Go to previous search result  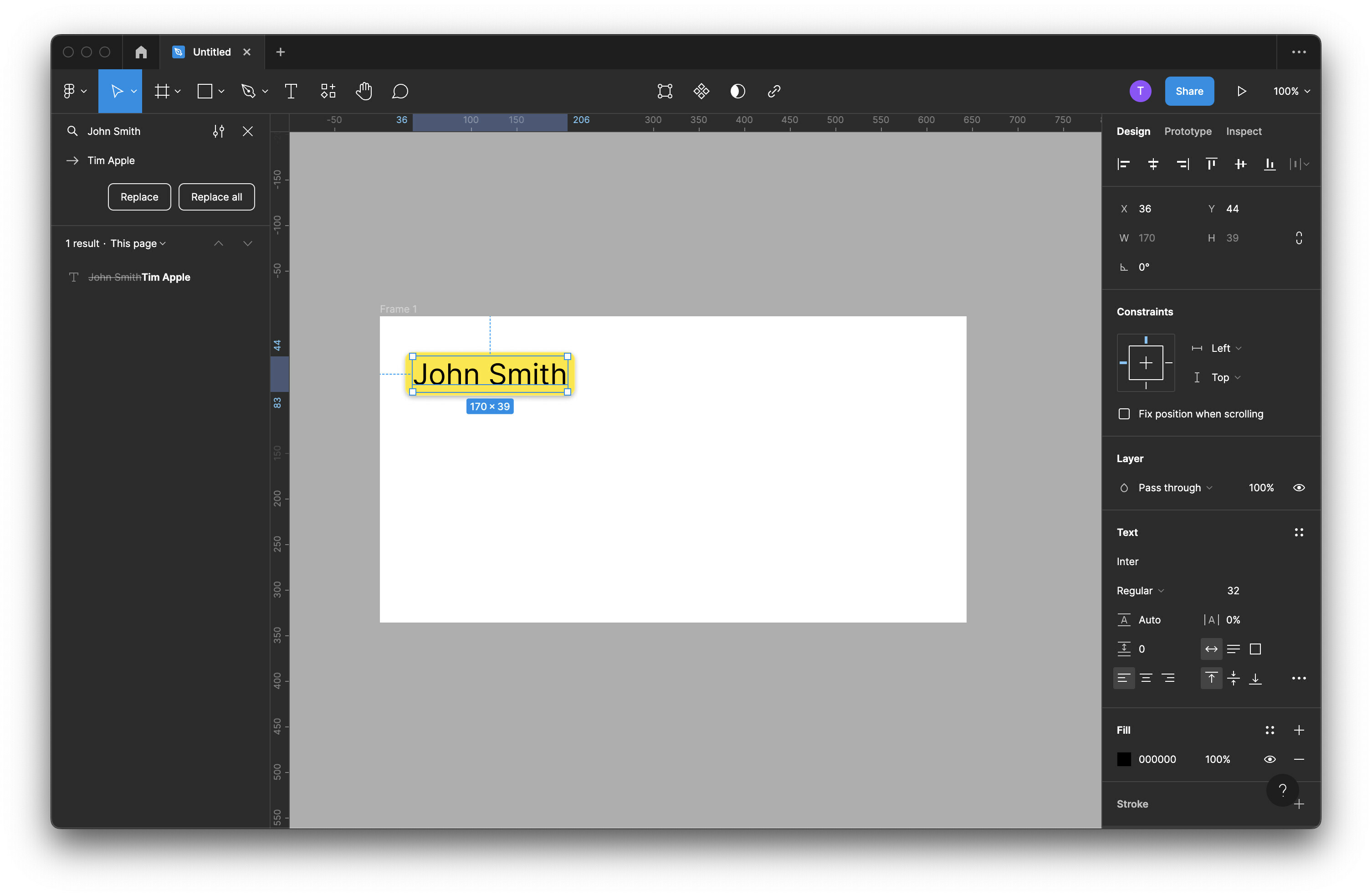(219, 243)
